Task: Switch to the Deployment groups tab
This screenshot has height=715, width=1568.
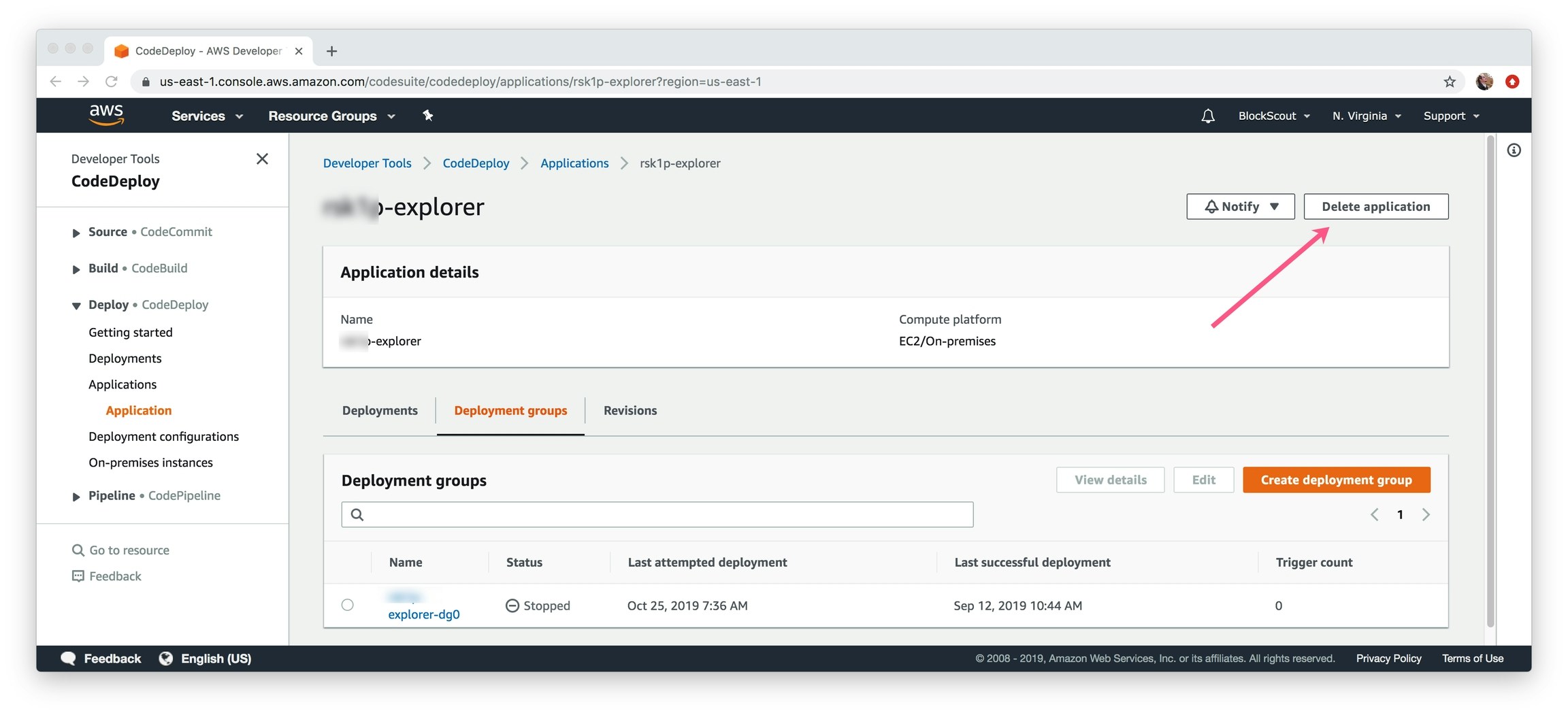Action: click(x=510, y=410)
